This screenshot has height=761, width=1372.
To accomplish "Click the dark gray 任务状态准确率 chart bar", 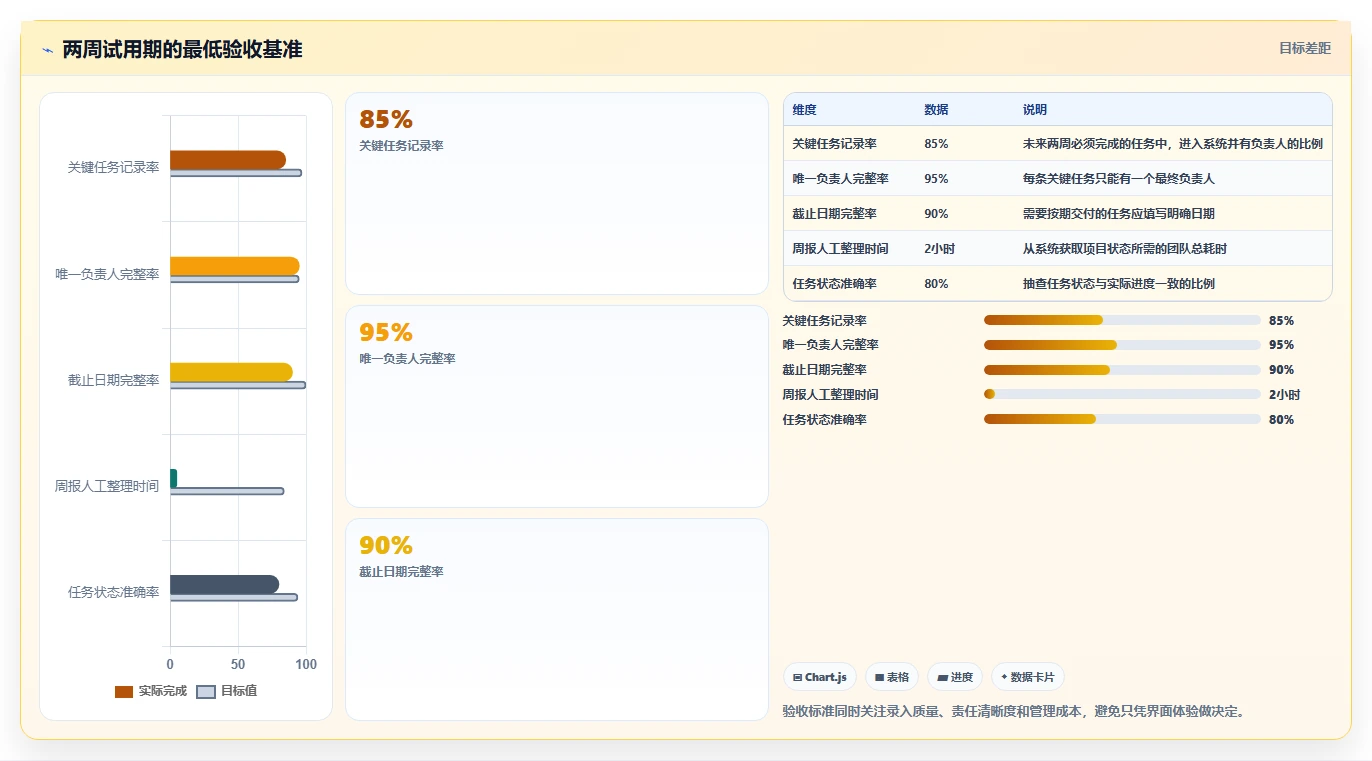I will click(x=224, y=585).
